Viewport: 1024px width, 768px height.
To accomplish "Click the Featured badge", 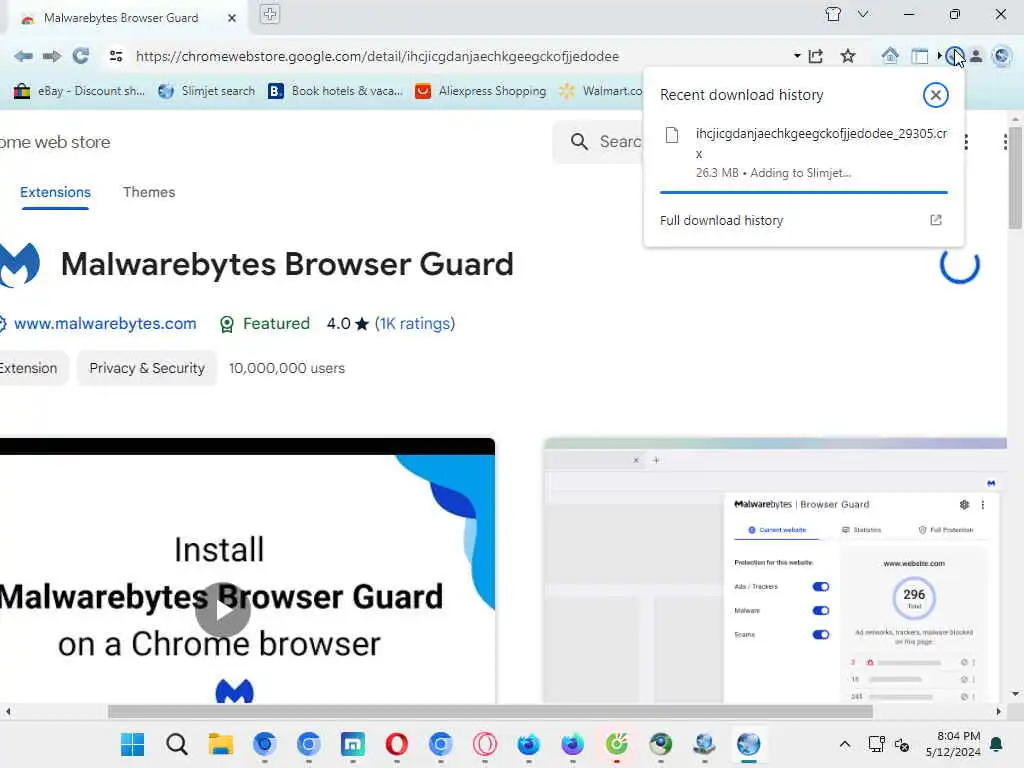I will click(x=264, y=323).
